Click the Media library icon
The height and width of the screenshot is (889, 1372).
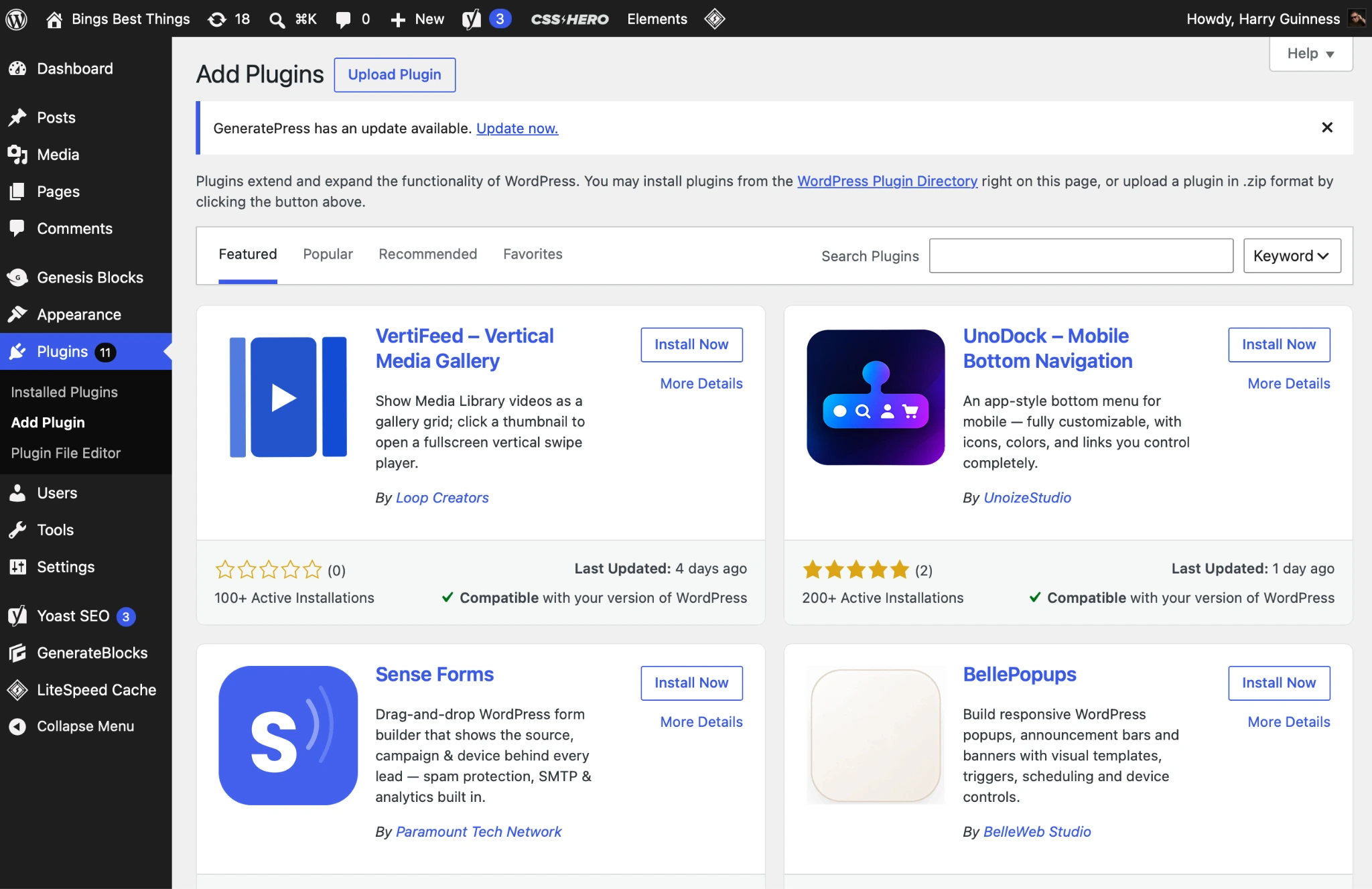click(18, 155)
